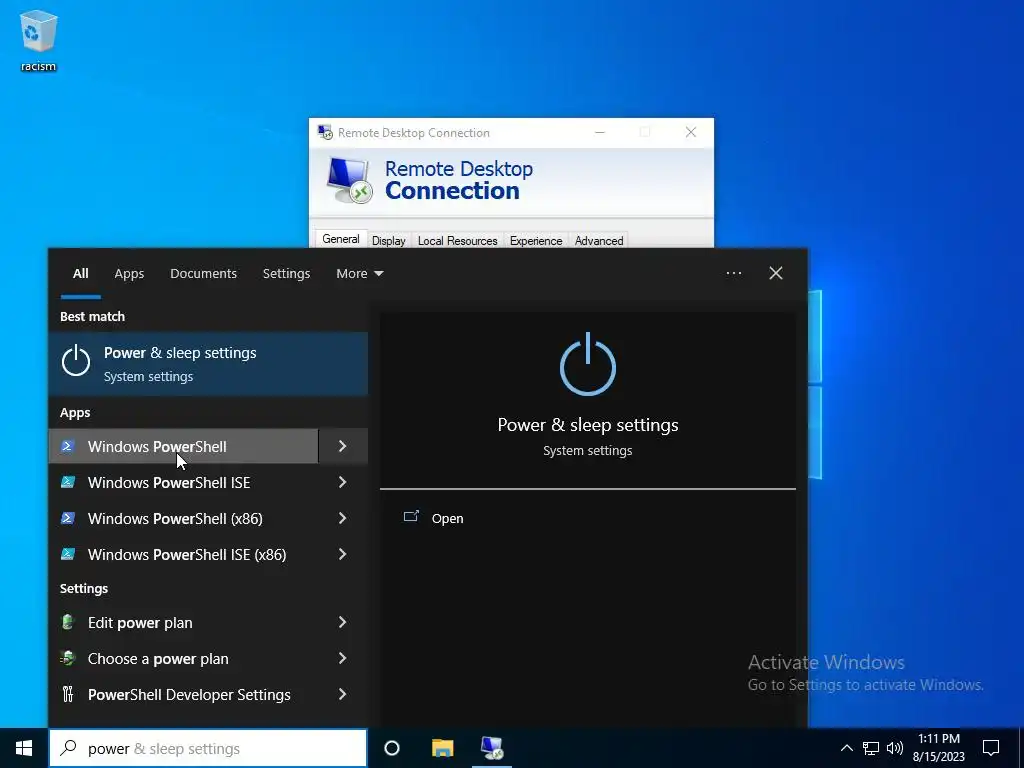Close the search results panel

(x=776, y=273)
